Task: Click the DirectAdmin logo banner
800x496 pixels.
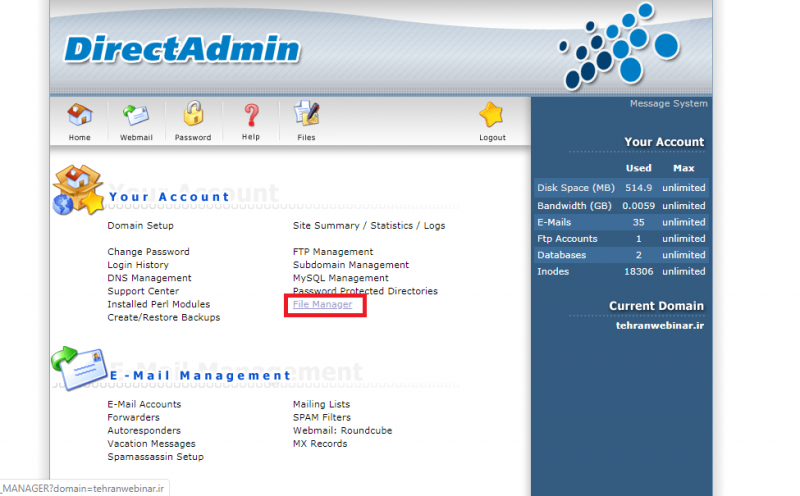Action: tap(181, 49)
